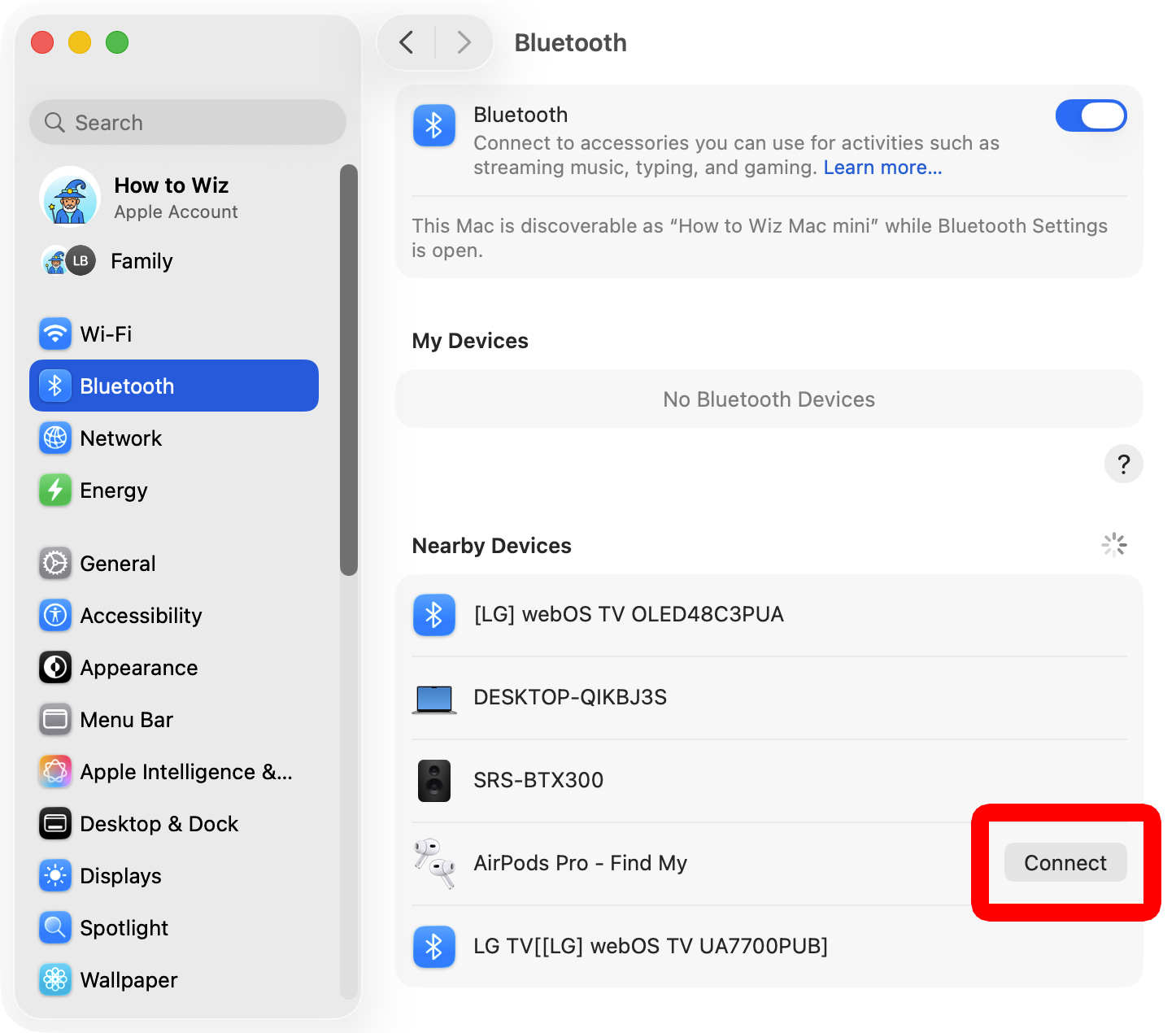Click inside the Search field
The image size is (1176, 1033).
(x=187, y=122)
